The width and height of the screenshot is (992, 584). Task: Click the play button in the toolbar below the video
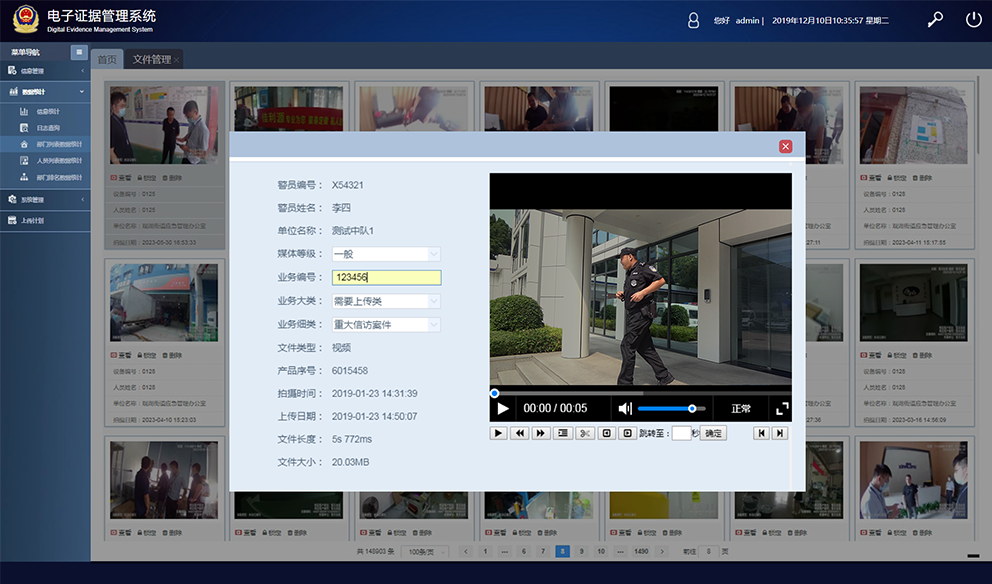click(499, 433)
